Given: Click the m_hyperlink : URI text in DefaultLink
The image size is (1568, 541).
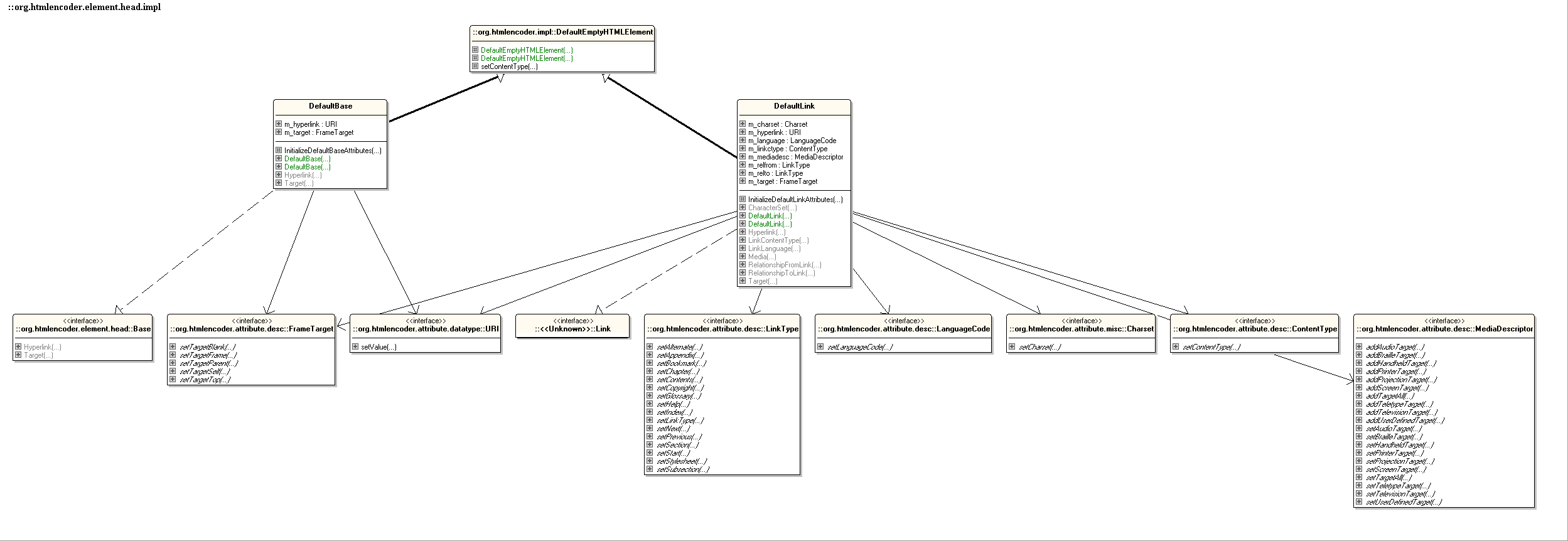Looking at the screenshot, I should pyautogui.click(x=775, y=132).
